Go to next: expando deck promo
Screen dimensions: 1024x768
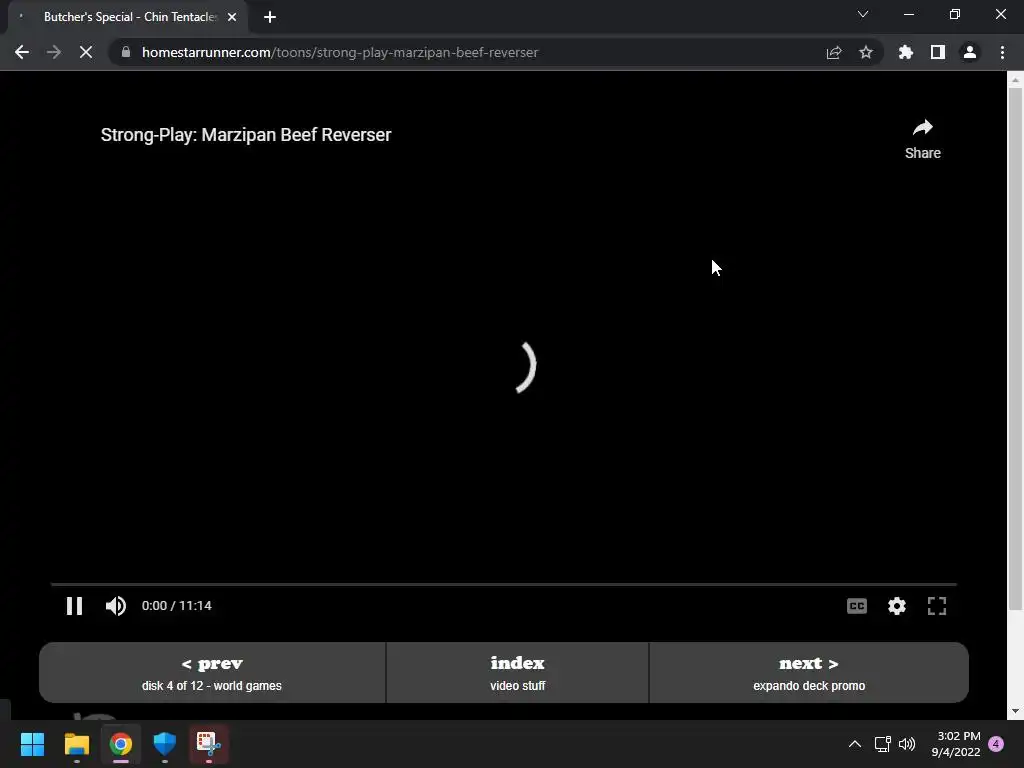coord(809,673)
